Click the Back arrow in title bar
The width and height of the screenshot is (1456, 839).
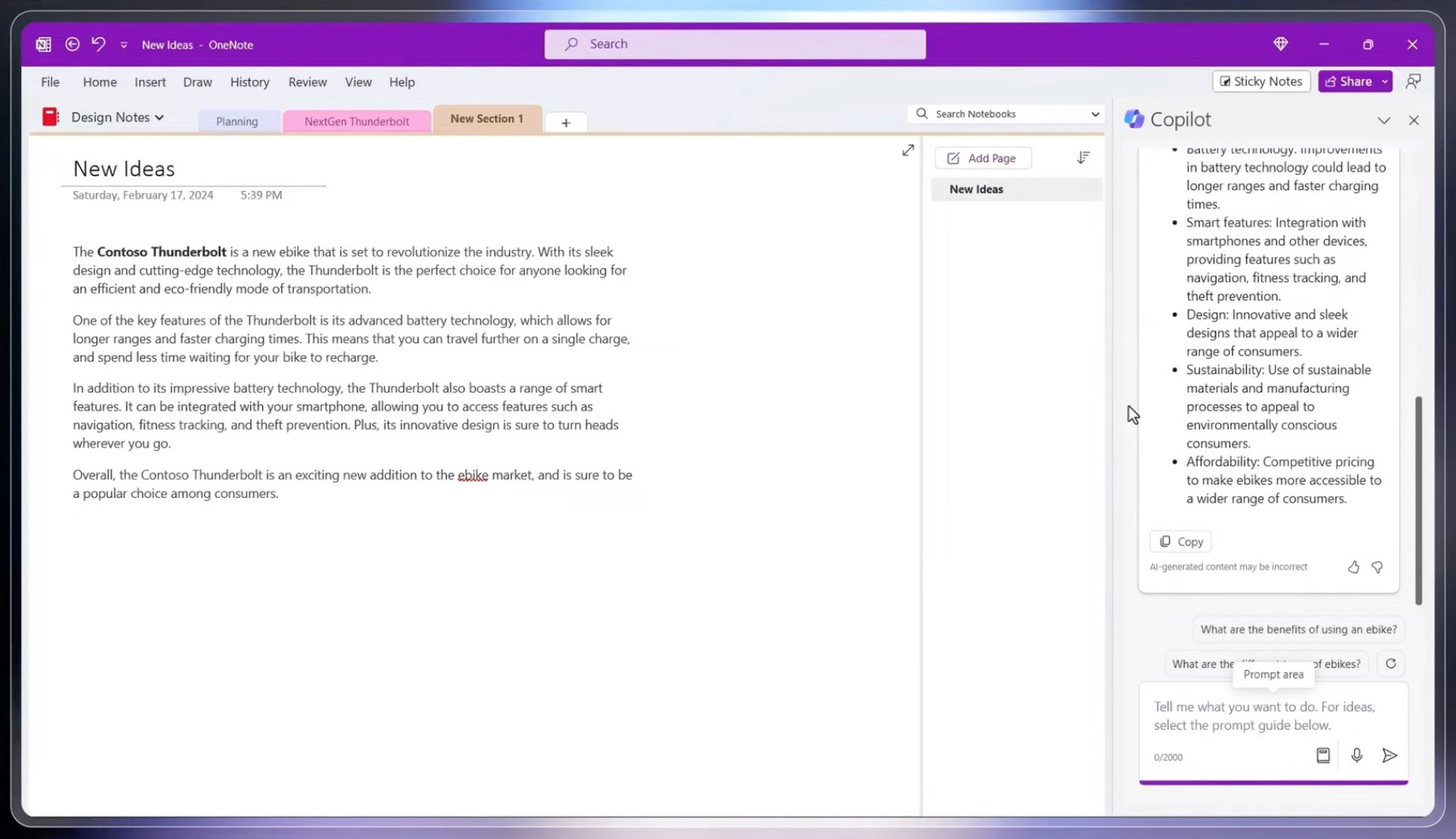click(72, 44)
